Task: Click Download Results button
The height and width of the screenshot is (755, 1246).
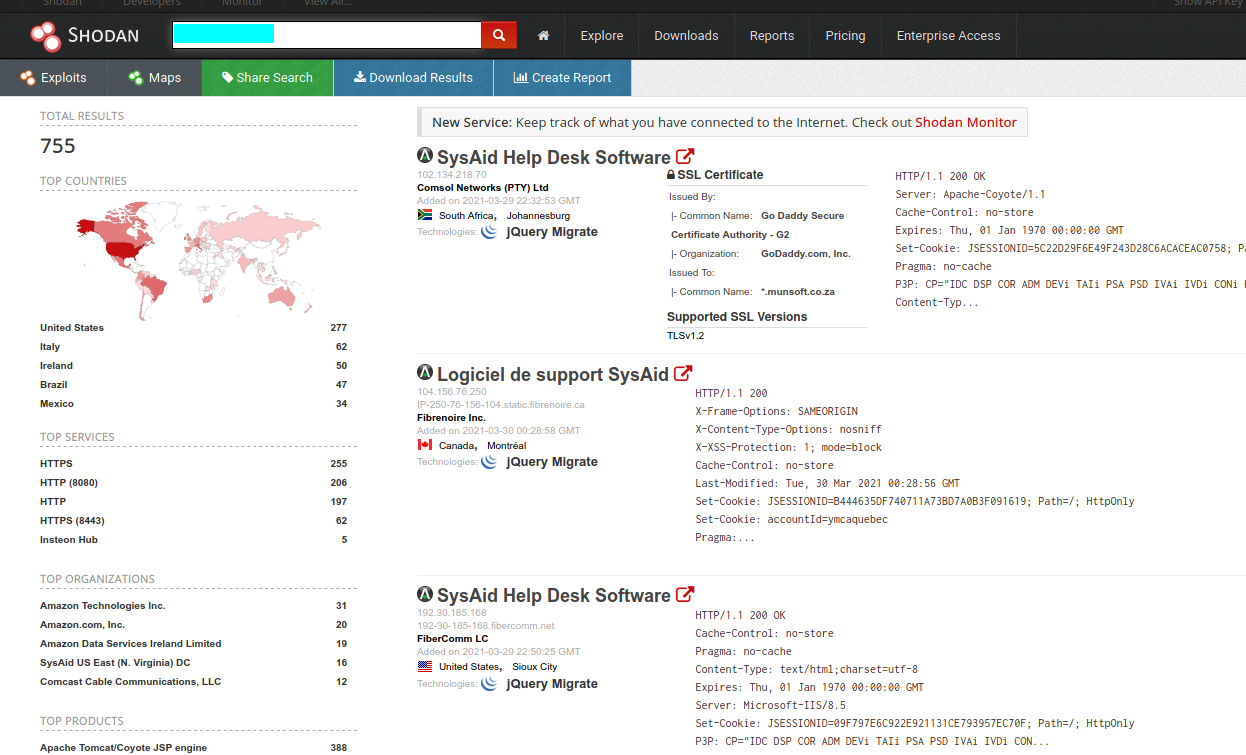Action: [x=413, y=78]
